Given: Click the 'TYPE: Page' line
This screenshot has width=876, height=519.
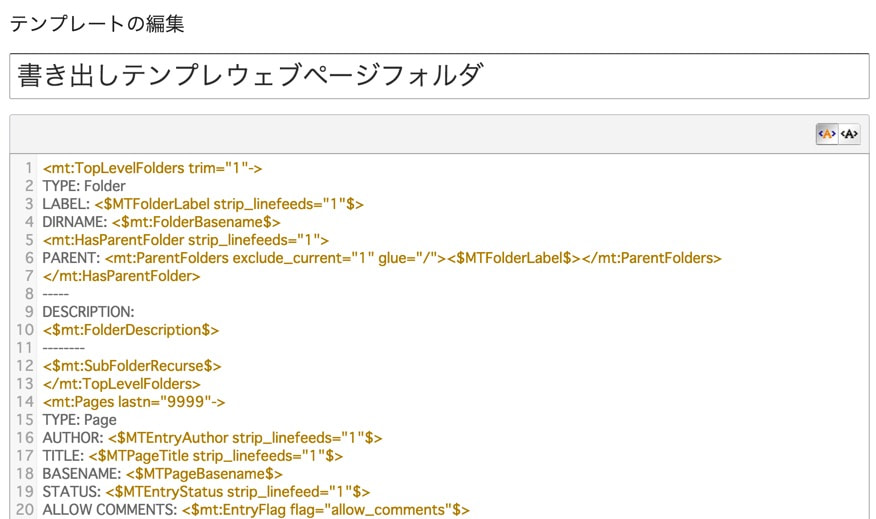Looking at the screenshot, I should pyautogui.click(x=79, y=420).
